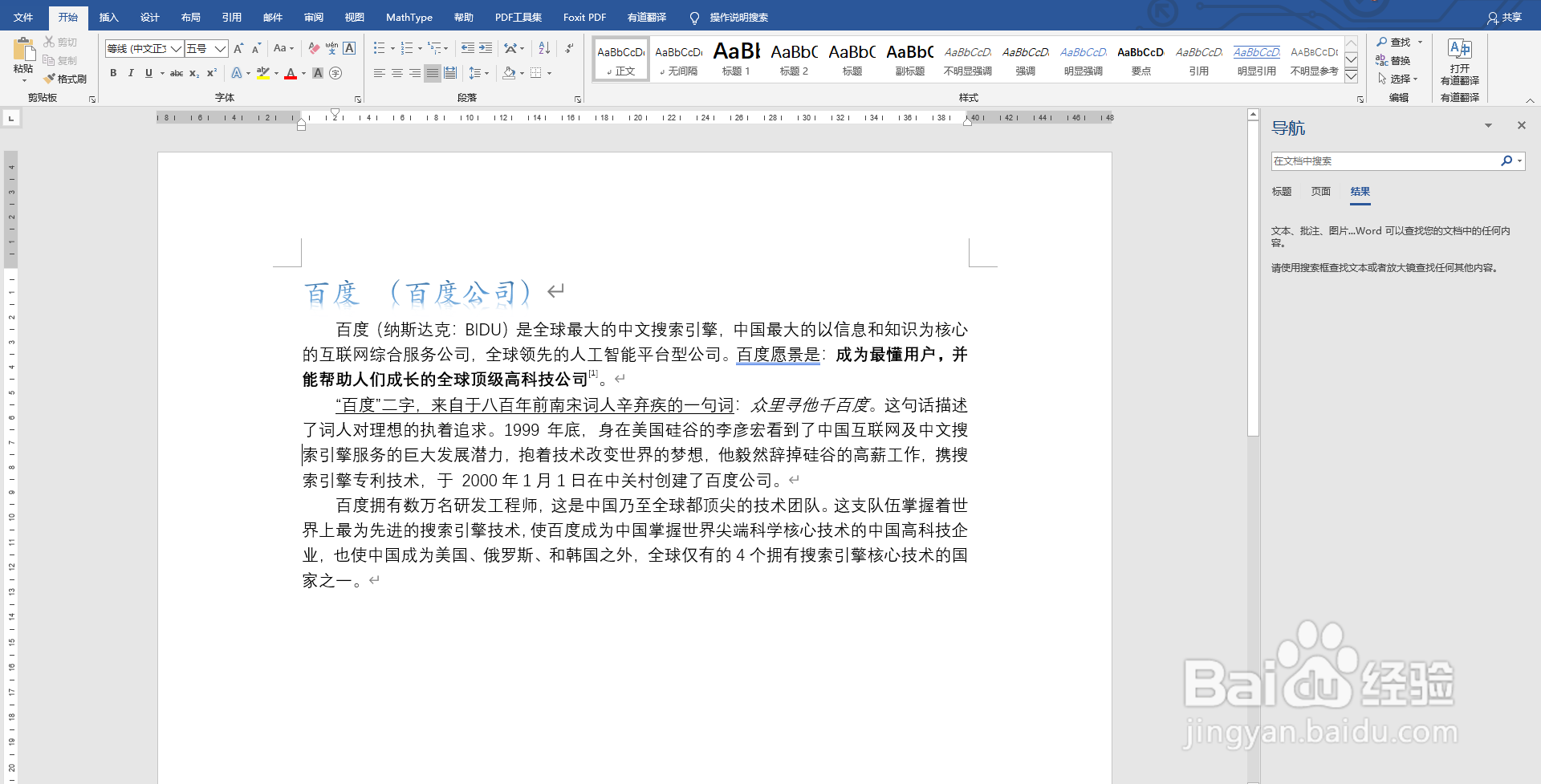1541x784 pixels.
Task: Align text right
Action: coord(415,73)
